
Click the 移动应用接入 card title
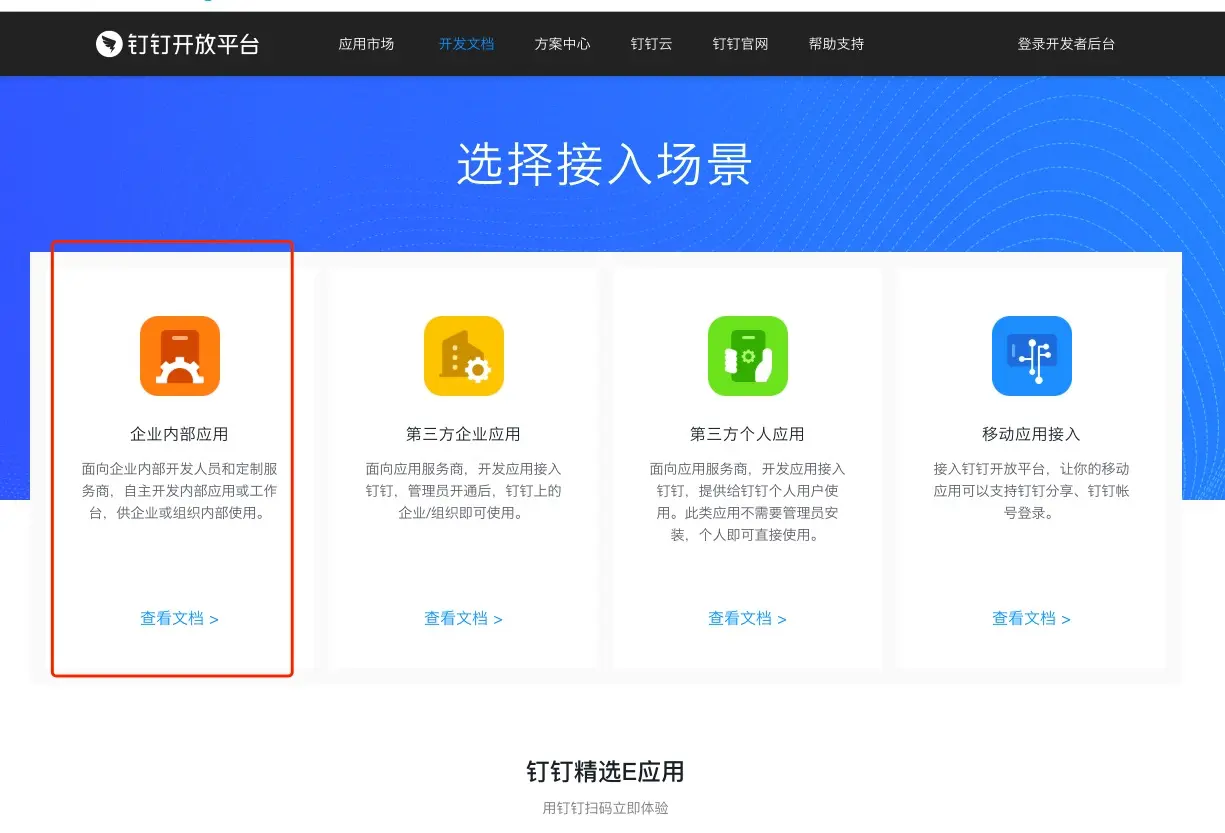tap(1032, 434)
